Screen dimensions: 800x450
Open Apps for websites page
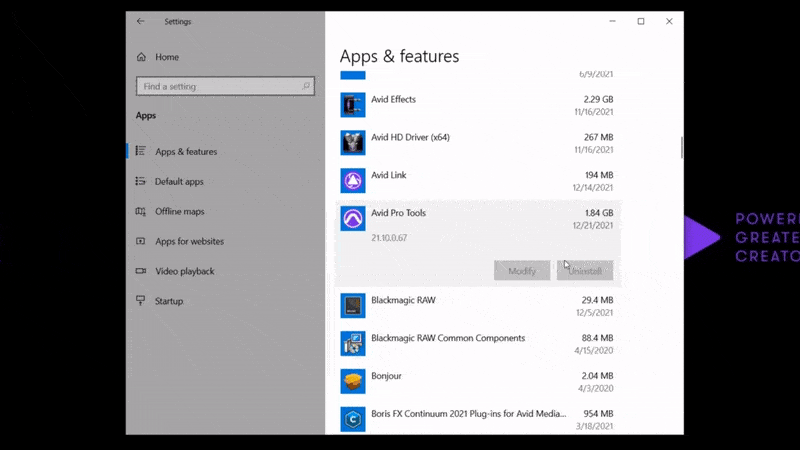(189, 241)
